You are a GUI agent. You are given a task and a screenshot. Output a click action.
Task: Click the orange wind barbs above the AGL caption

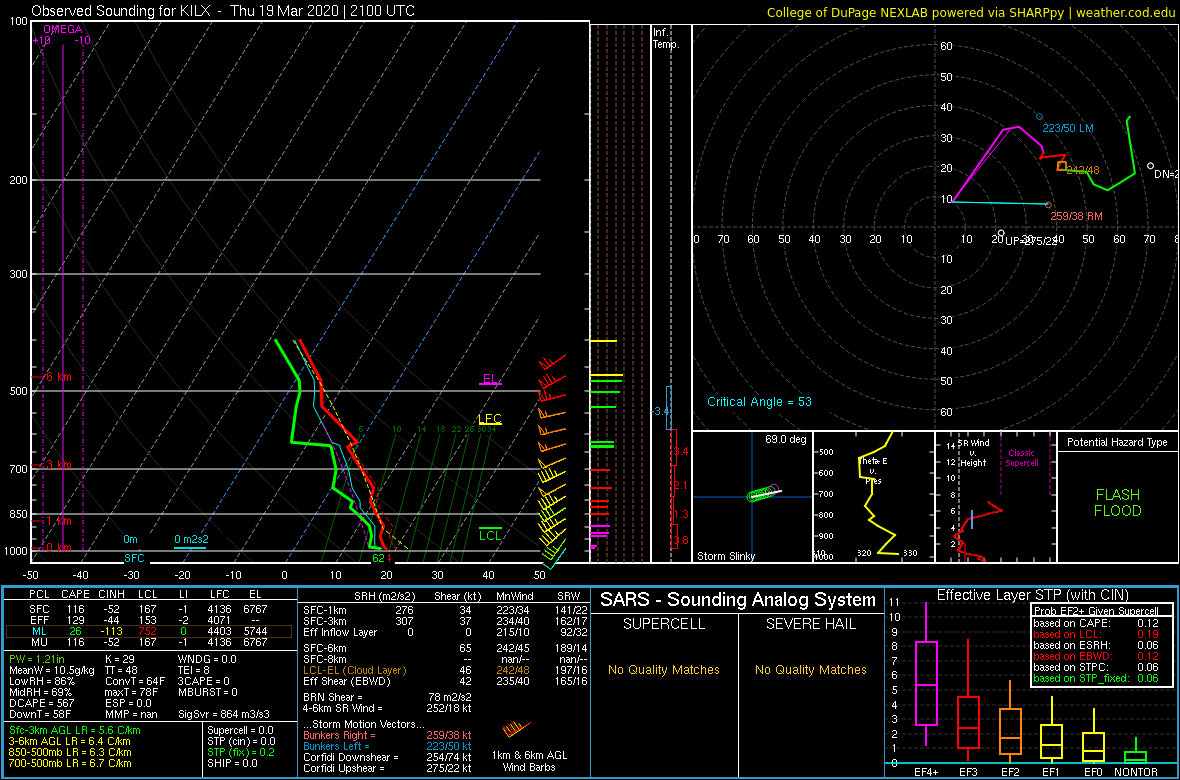click(515, 728)
